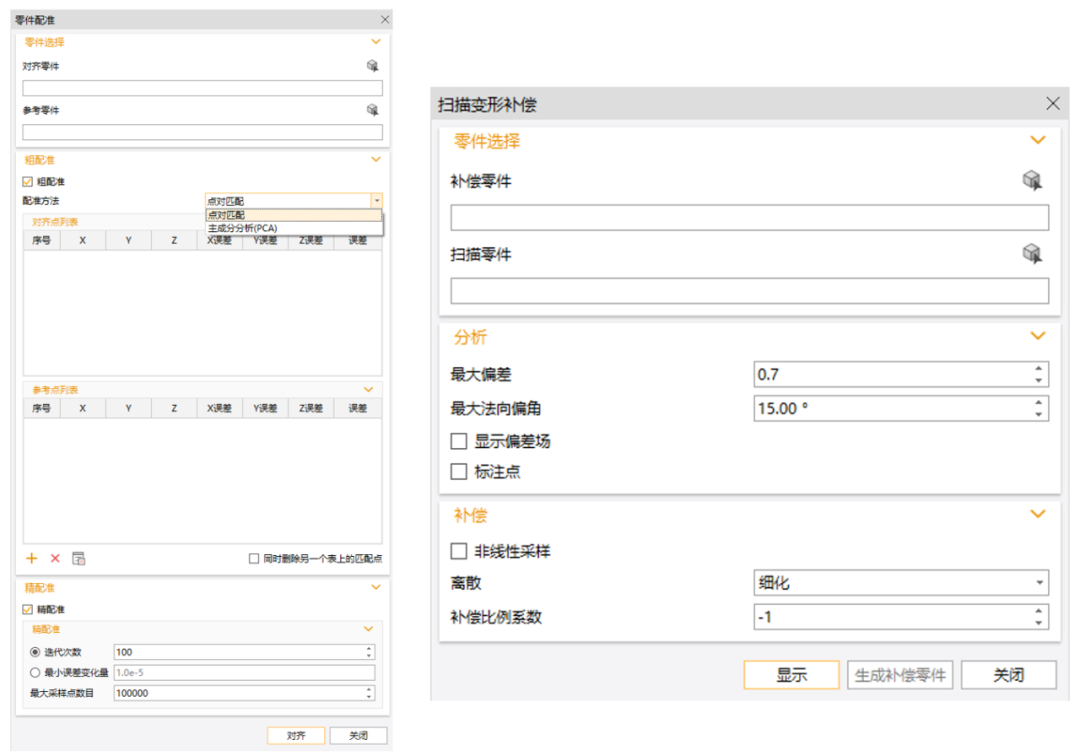Click the 补偿零件 part picker icon
1080x756 pixels.
1032,180
